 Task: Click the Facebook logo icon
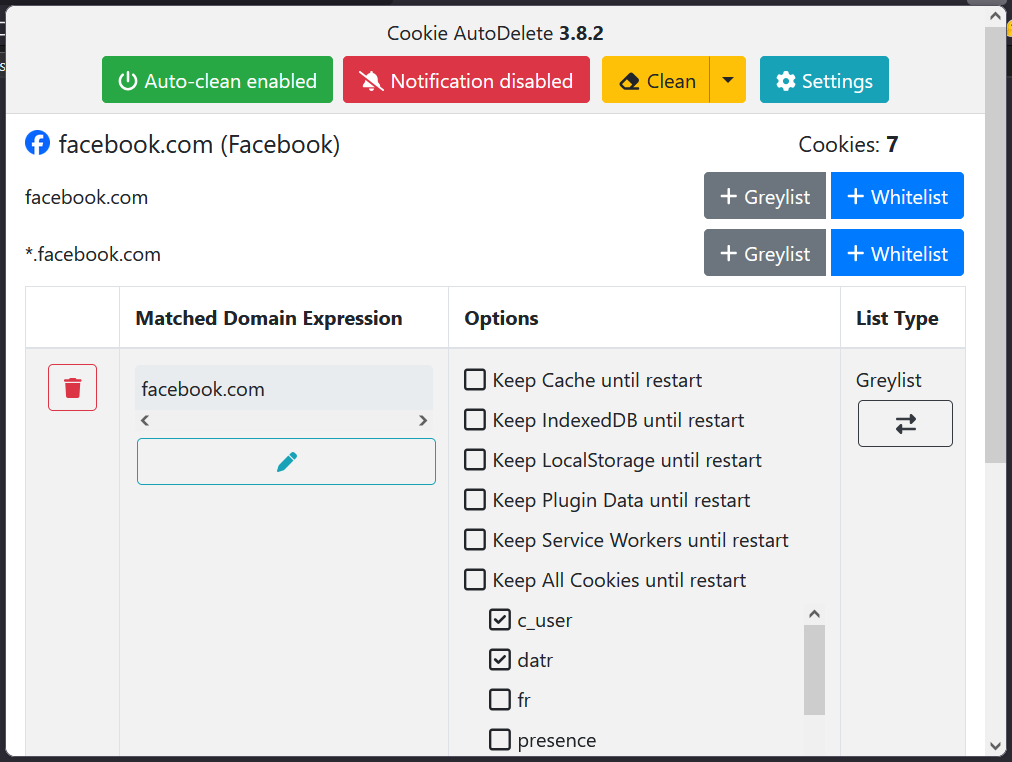click(37, 144)
